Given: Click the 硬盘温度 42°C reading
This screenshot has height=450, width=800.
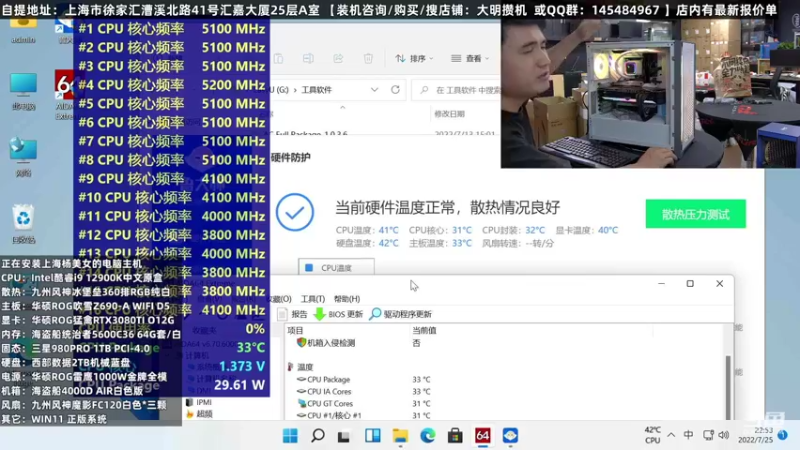Looking at the screenshot, I should click(x=367, y=243).
